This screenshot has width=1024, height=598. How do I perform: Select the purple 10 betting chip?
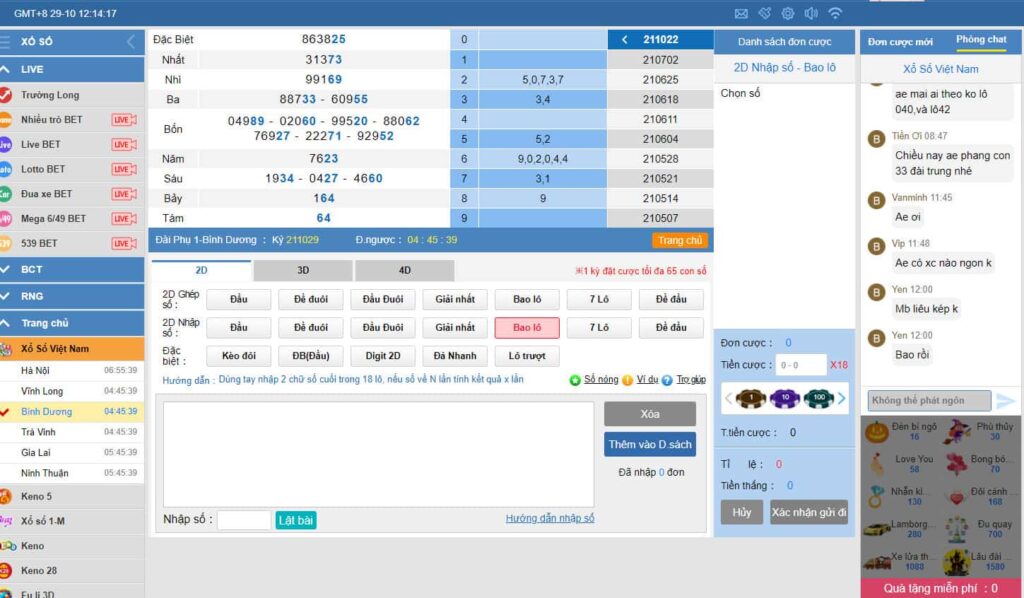786,398
